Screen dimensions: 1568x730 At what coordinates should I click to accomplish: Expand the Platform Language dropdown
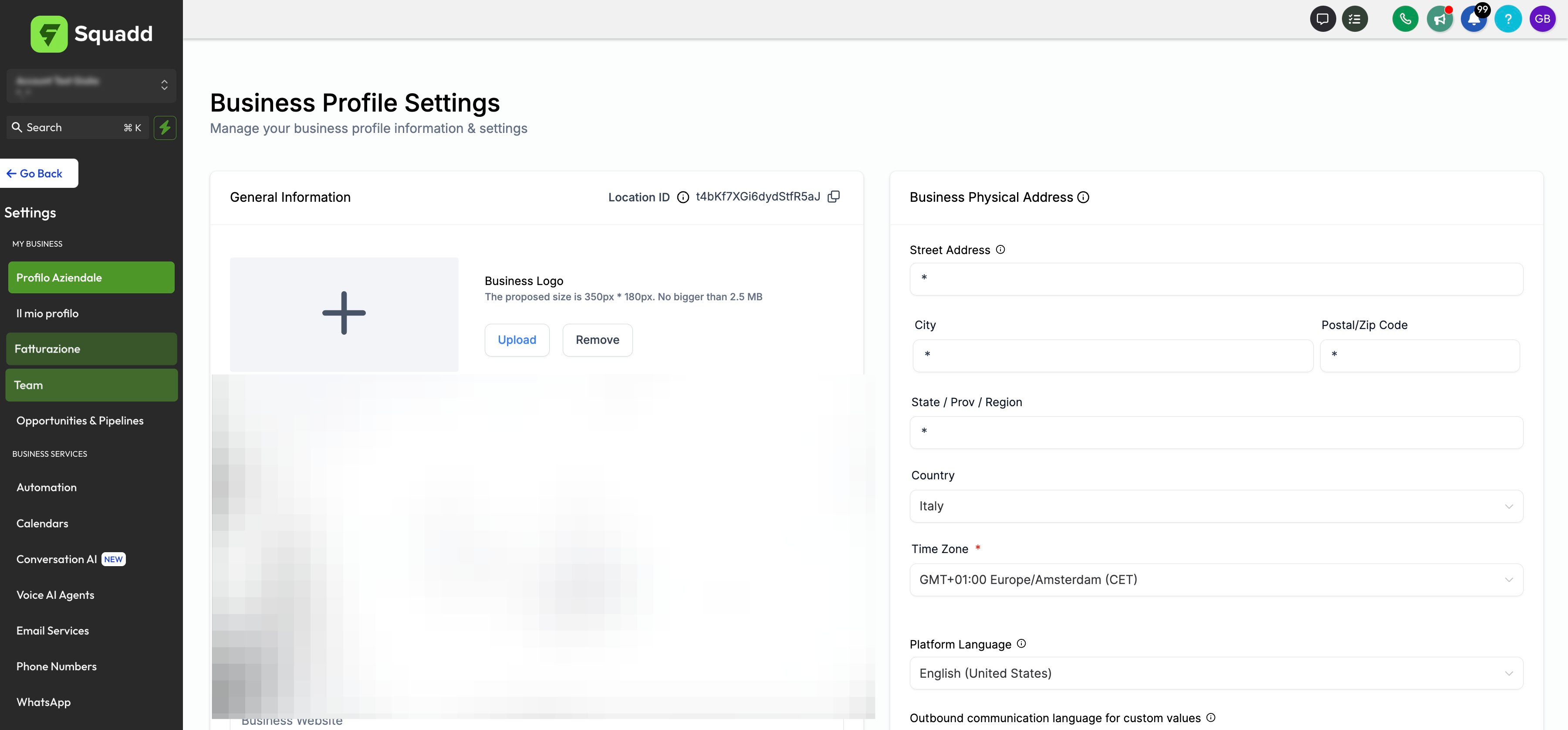(1216, 673)
